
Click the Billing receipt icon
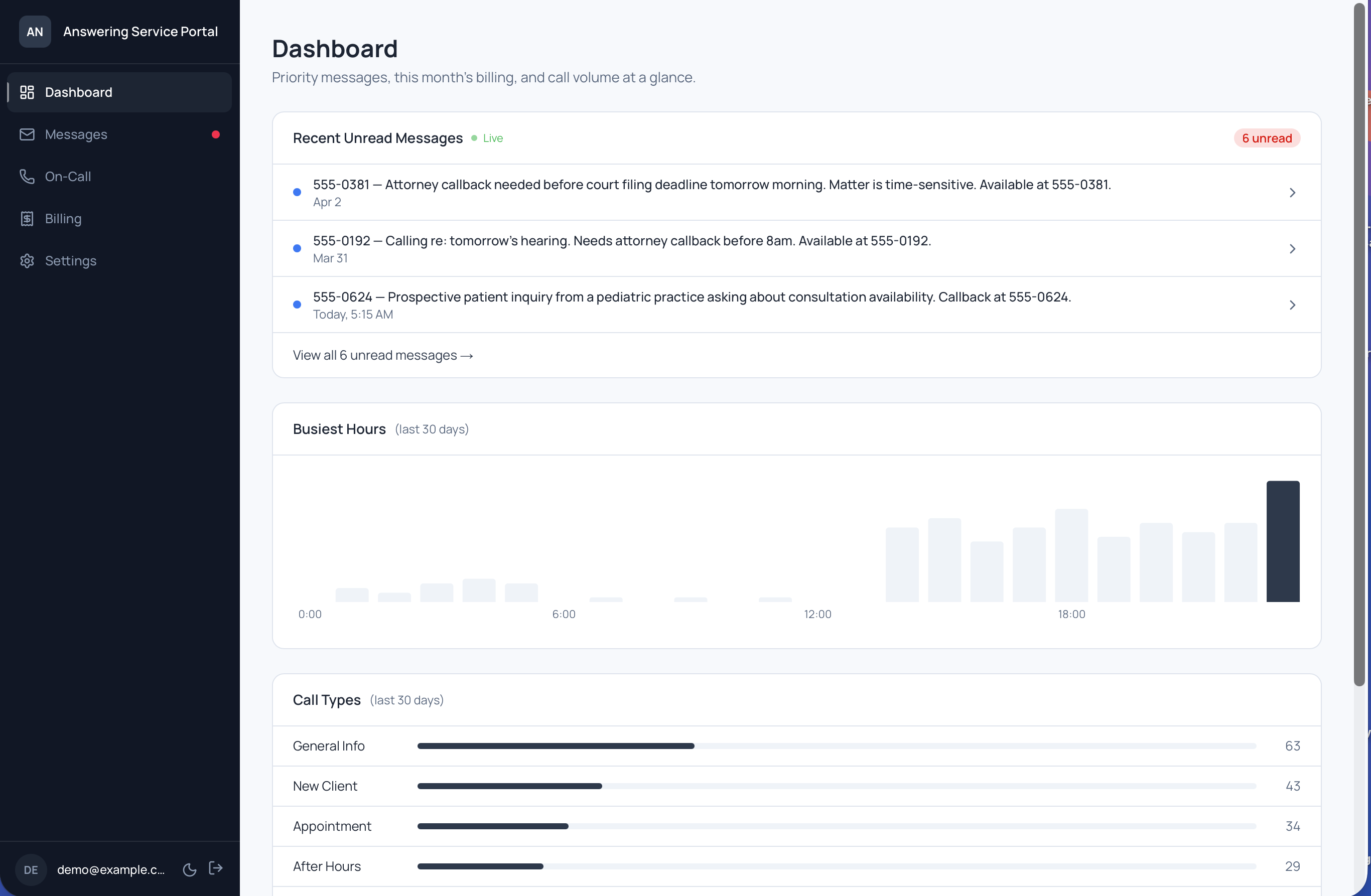tap(27, 219)
